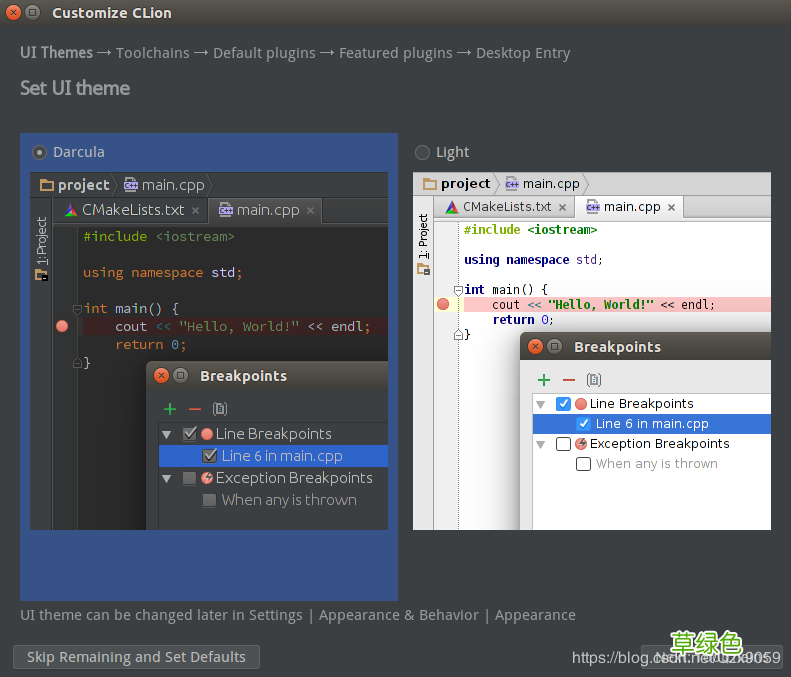Screen dimensions: 791x677
Task: Select main.cpp editor tab in Light preview
Action: (631, 207)
